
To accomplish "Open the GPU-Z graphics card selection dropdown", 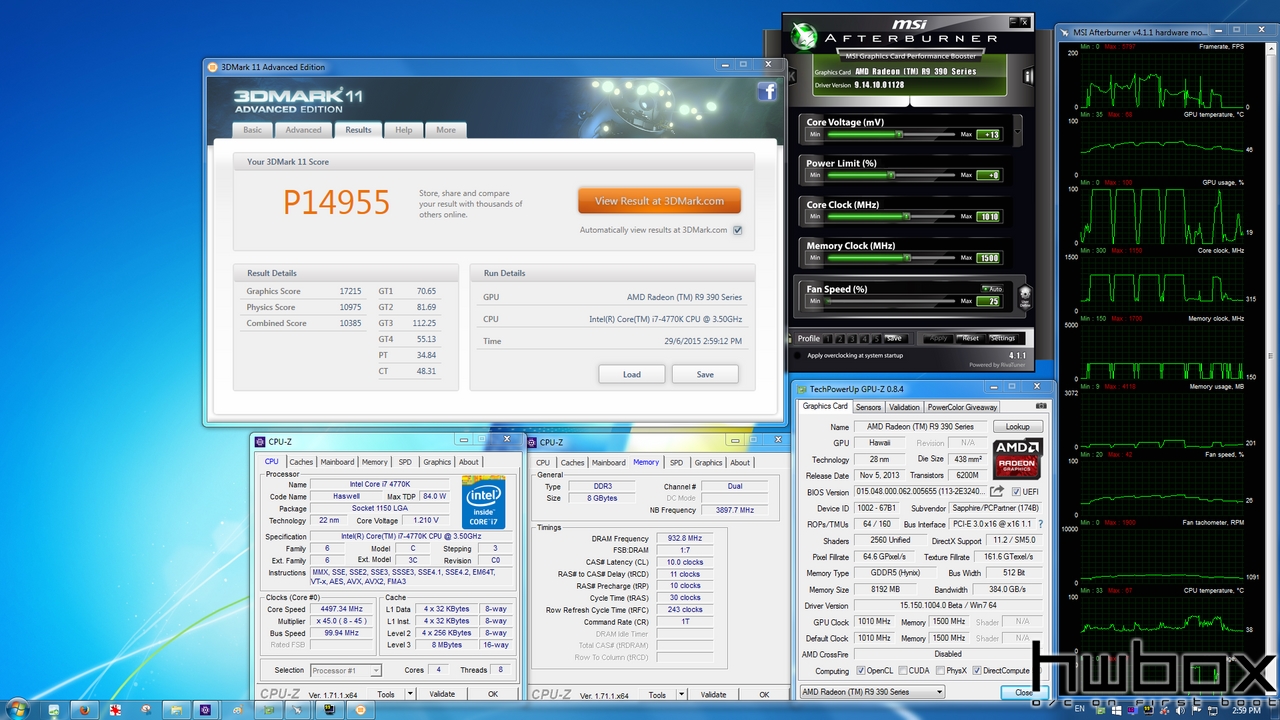I will click(x=872, y=692).
